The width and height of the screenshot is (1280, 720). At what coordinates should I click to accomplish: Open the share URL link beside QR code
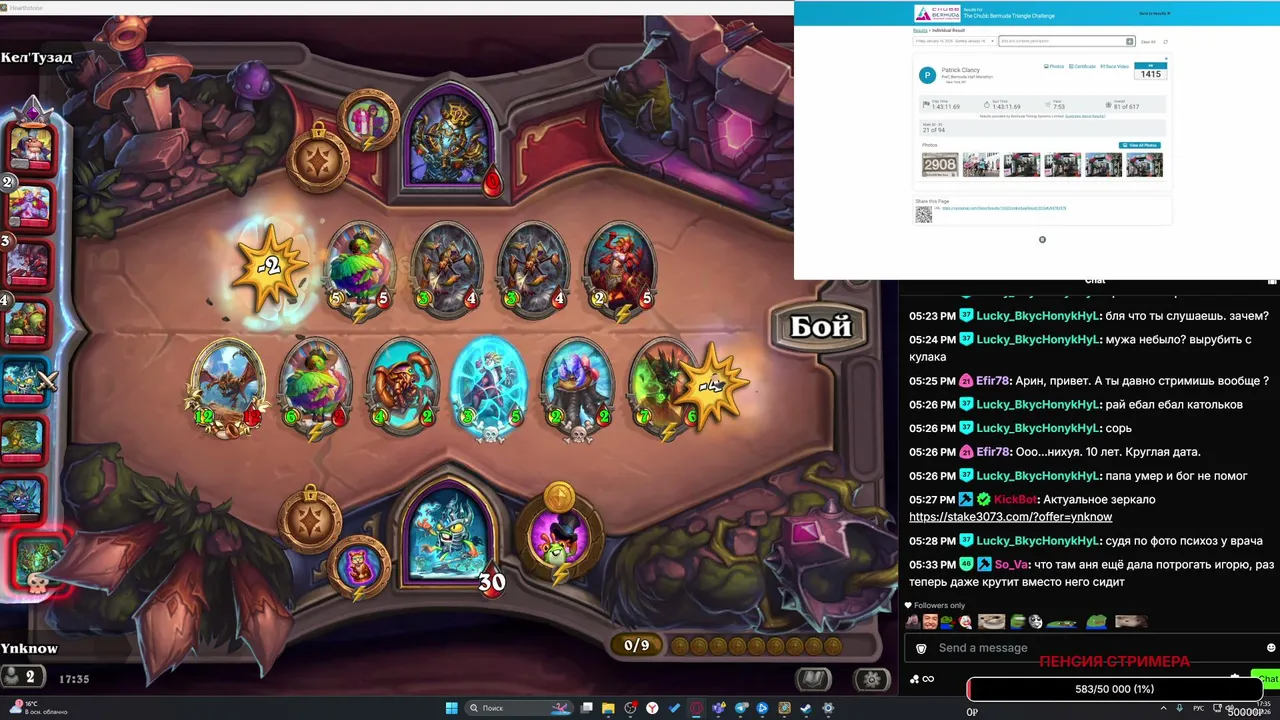(x=1003, y=208)
